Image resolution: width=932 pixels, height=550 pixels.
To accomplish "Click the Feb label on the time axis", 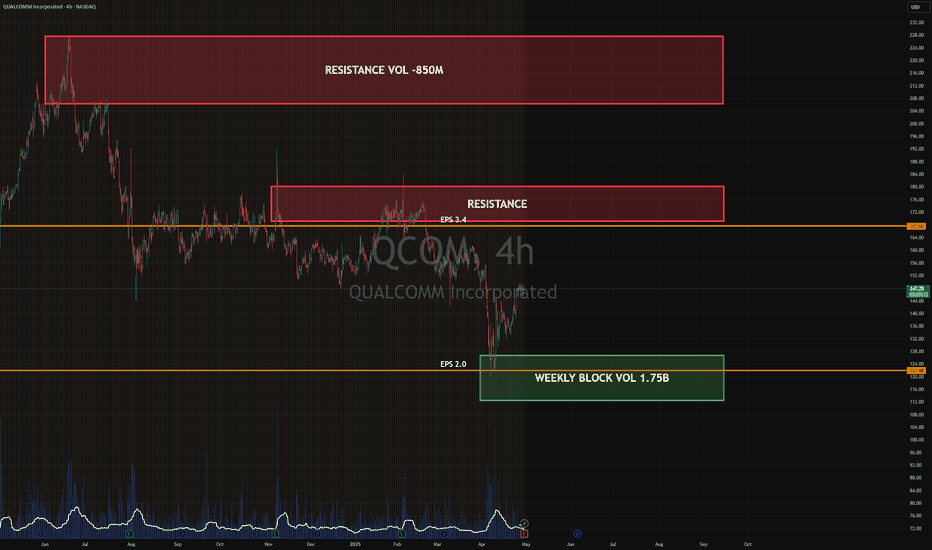I will click(x=397, y=544).
